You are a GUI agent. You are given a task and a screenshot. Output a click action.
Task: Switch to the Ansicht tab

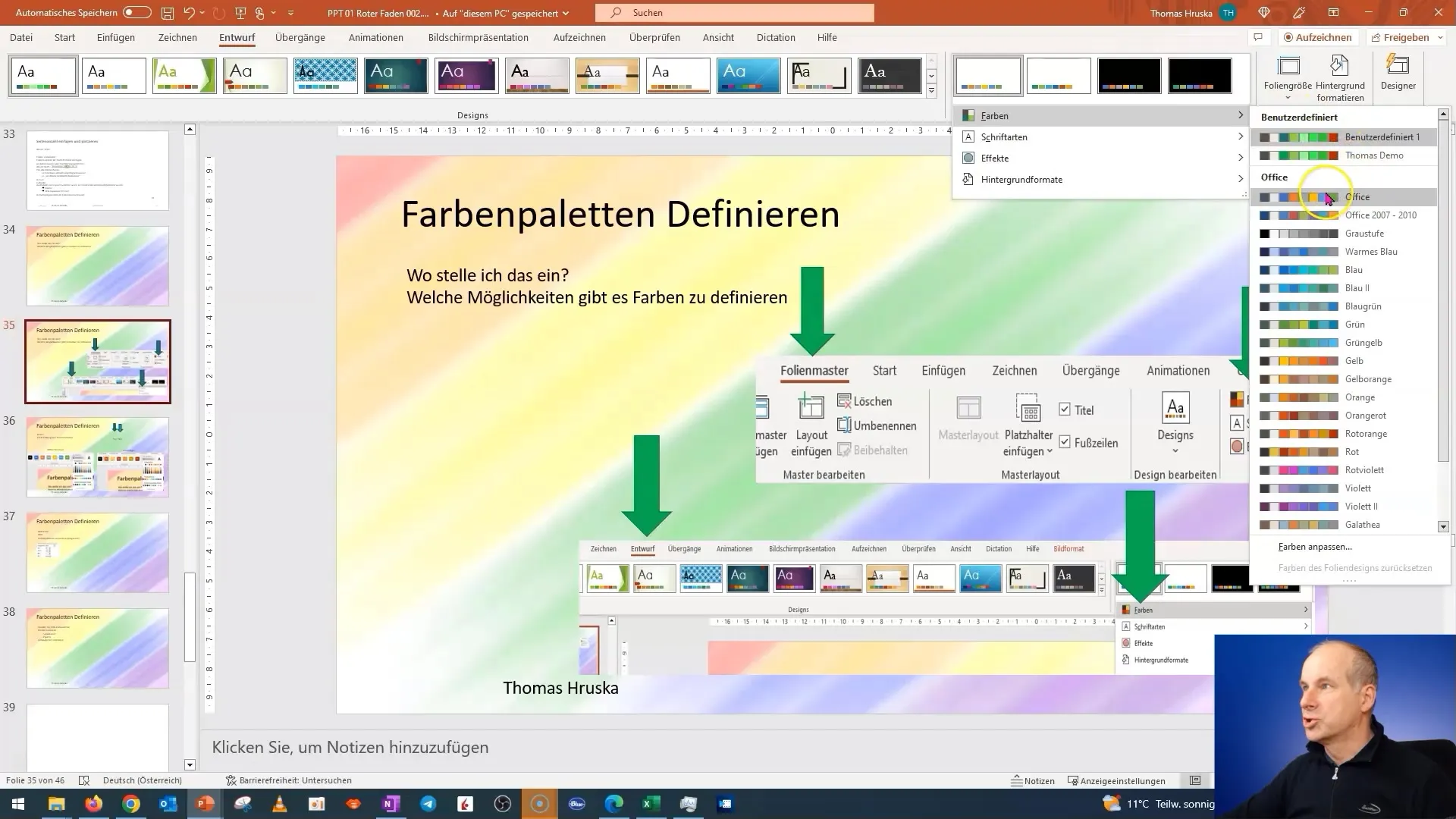[x=718, y=37]
